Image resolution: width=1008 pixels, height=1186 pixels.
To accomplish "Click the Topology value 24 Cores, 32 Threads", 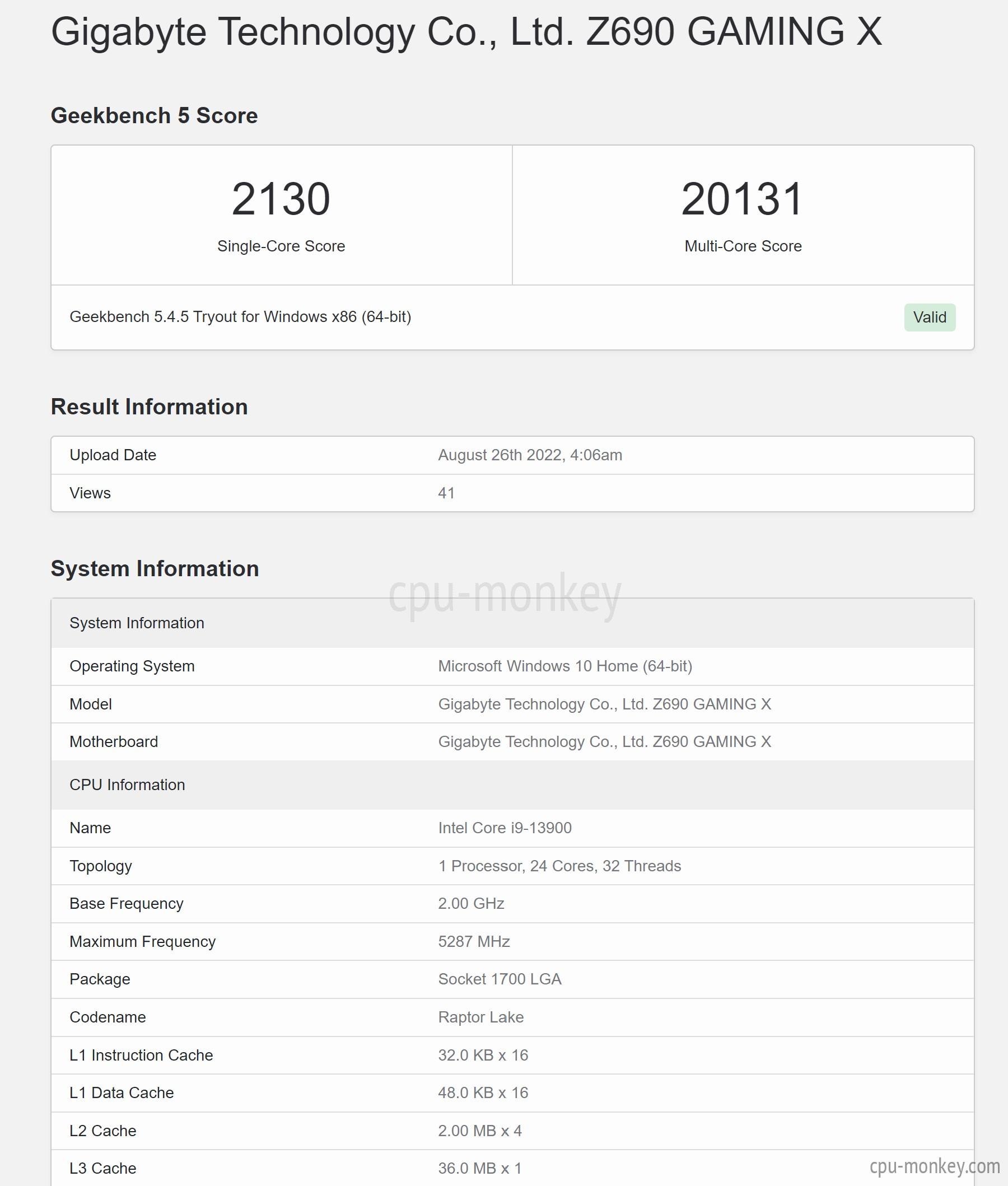I will click(x=559, y=866).
